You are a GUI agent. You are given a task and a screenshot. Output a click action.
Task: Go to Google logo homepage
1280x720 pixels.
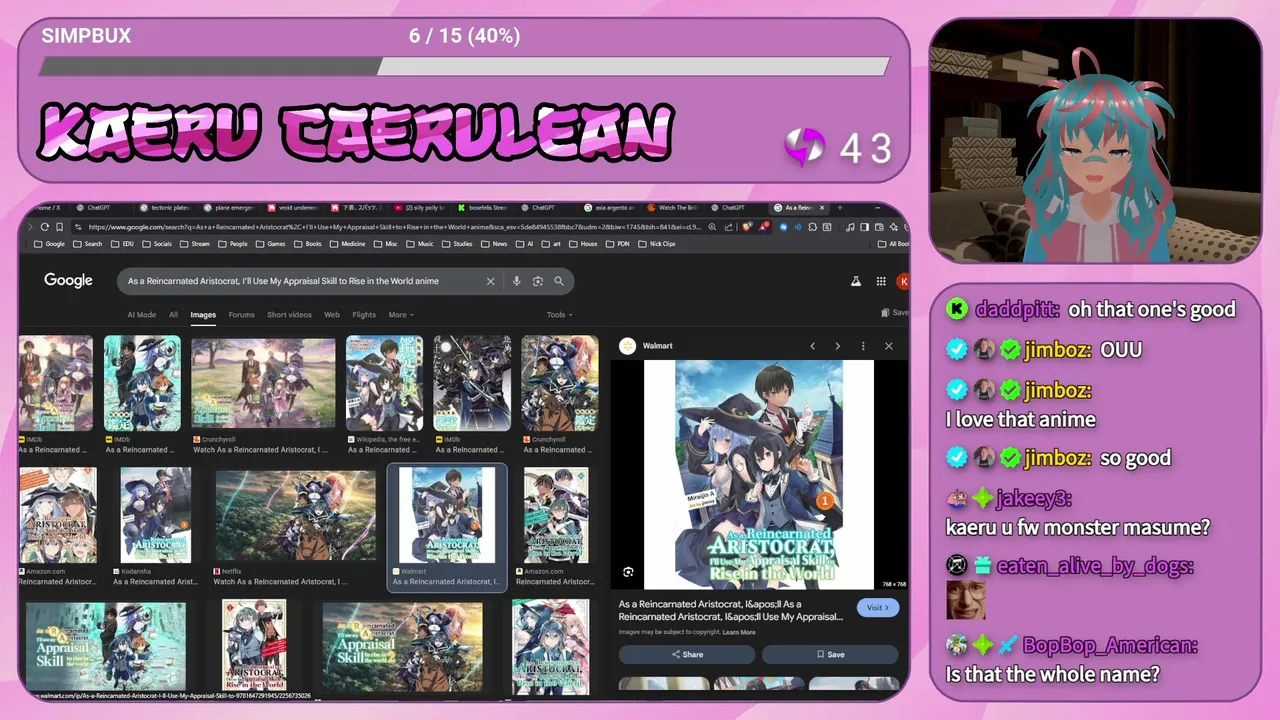68,281
